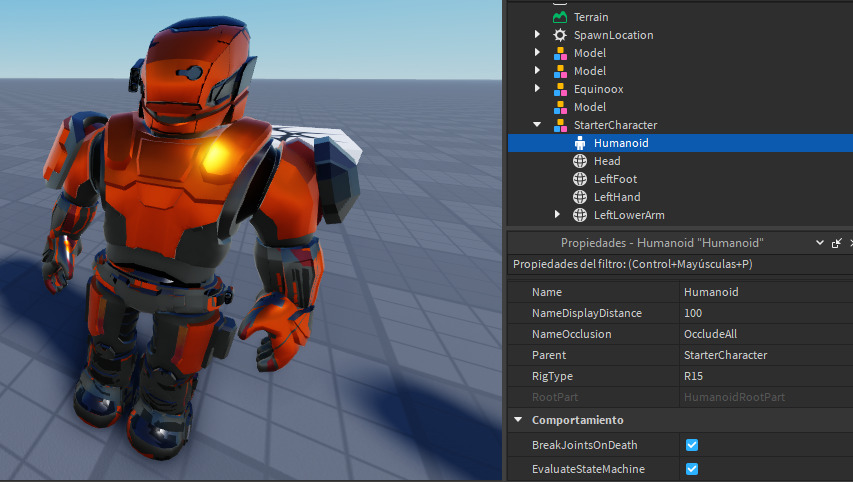
Task: Collapse the Comportamiento section
Action: coord(518,420)
